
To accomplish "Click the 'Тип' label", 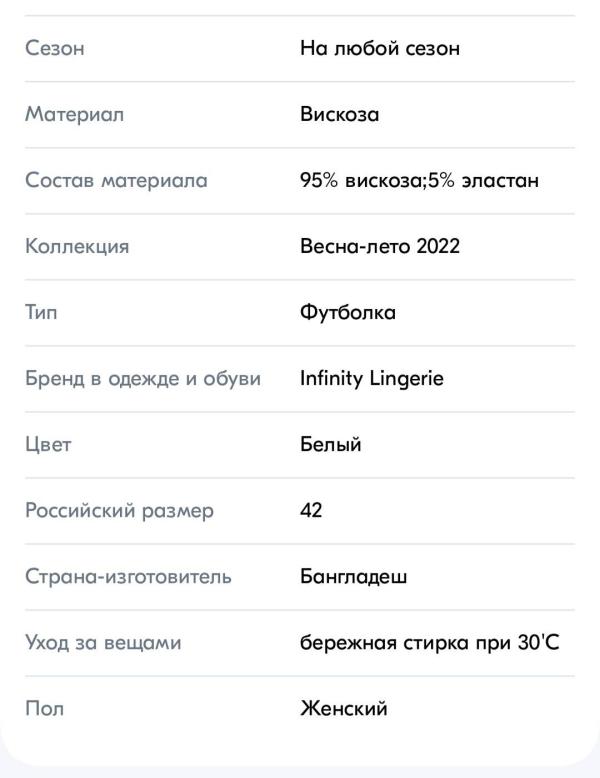I will [41, 313].
